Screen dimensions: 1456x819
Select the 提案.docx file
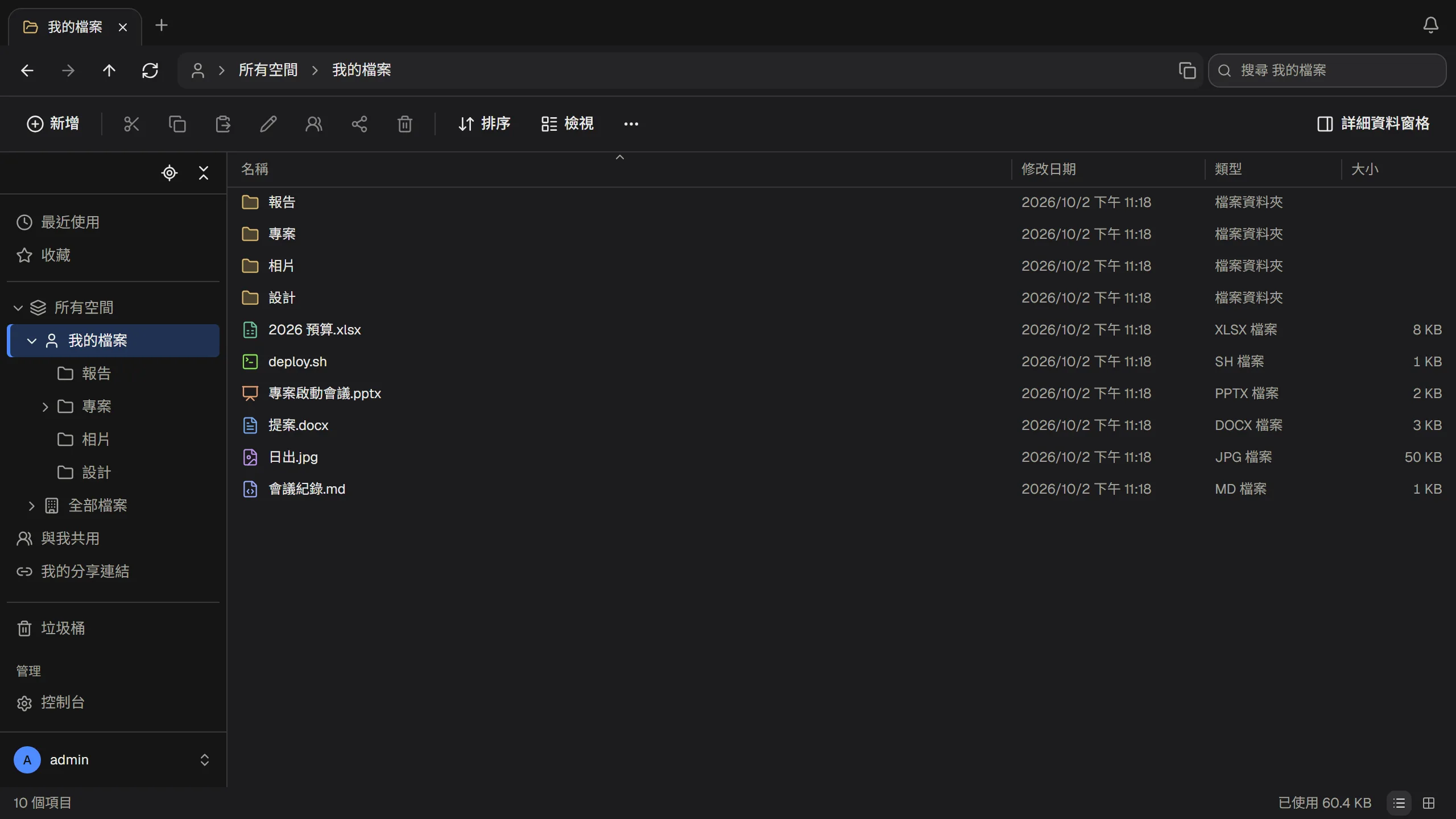click(x=841, y=425)
